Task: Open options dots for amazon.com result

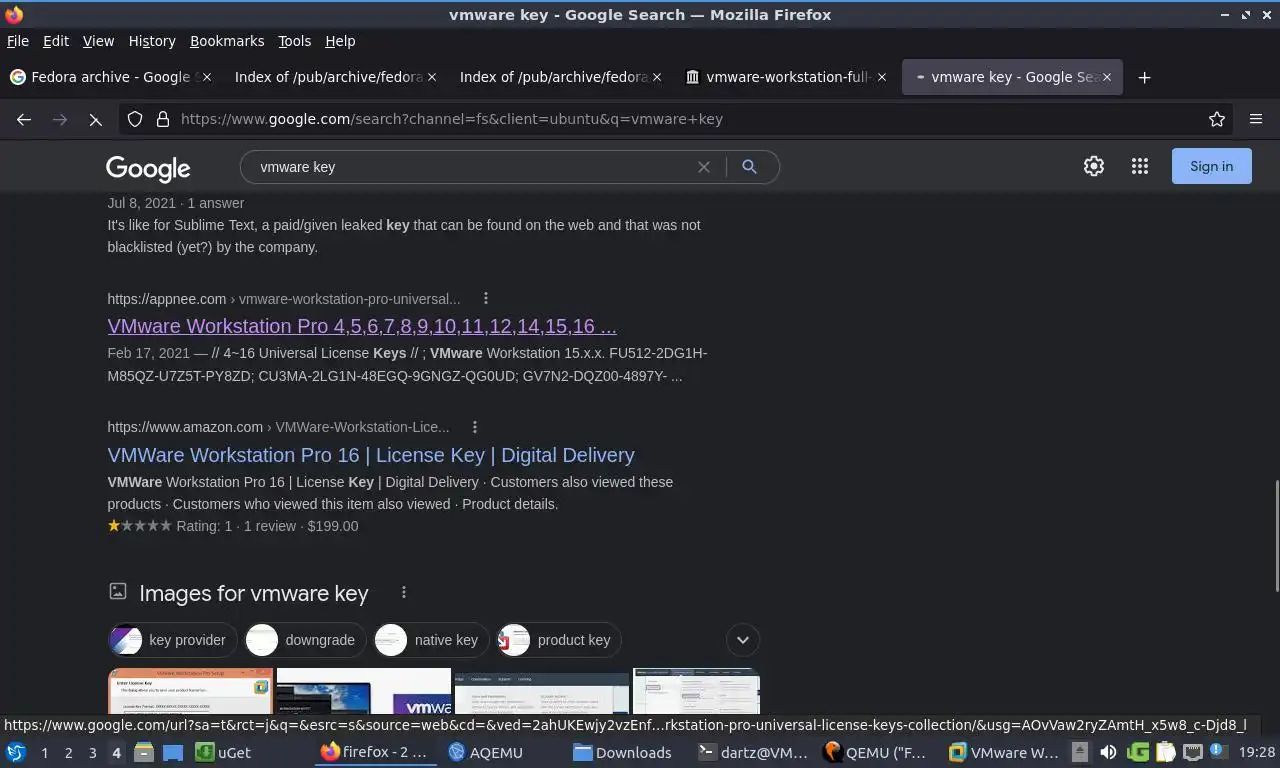Action: point(475,427)
